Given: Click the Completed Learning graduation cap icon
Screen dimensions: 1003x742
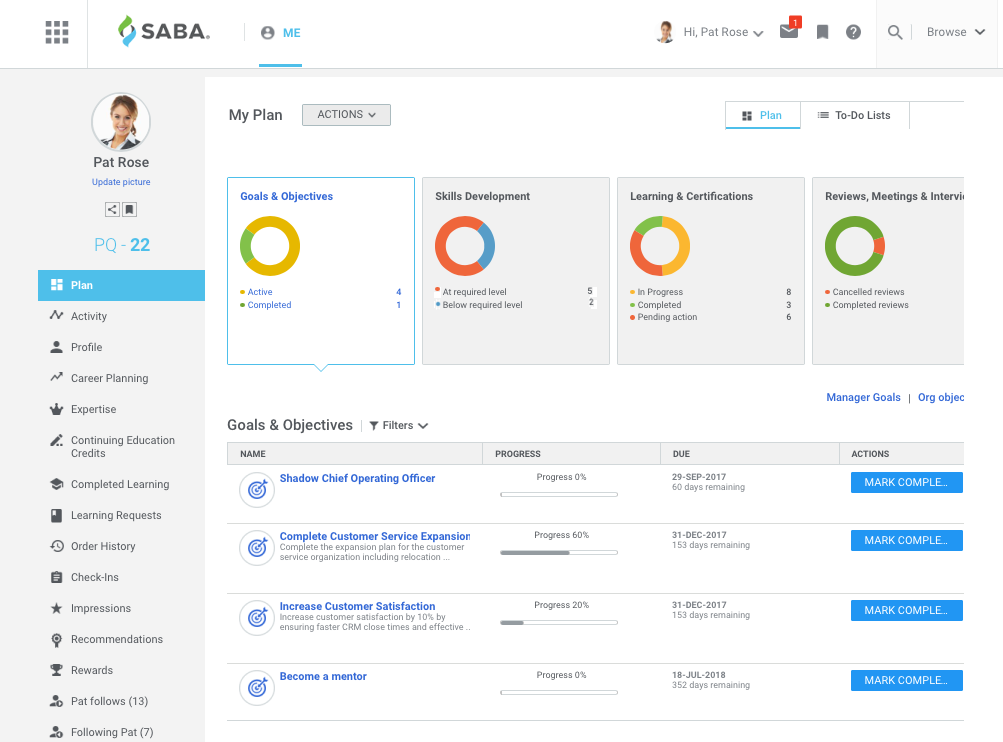Looking at the screenshot, I should coord(57,484).
